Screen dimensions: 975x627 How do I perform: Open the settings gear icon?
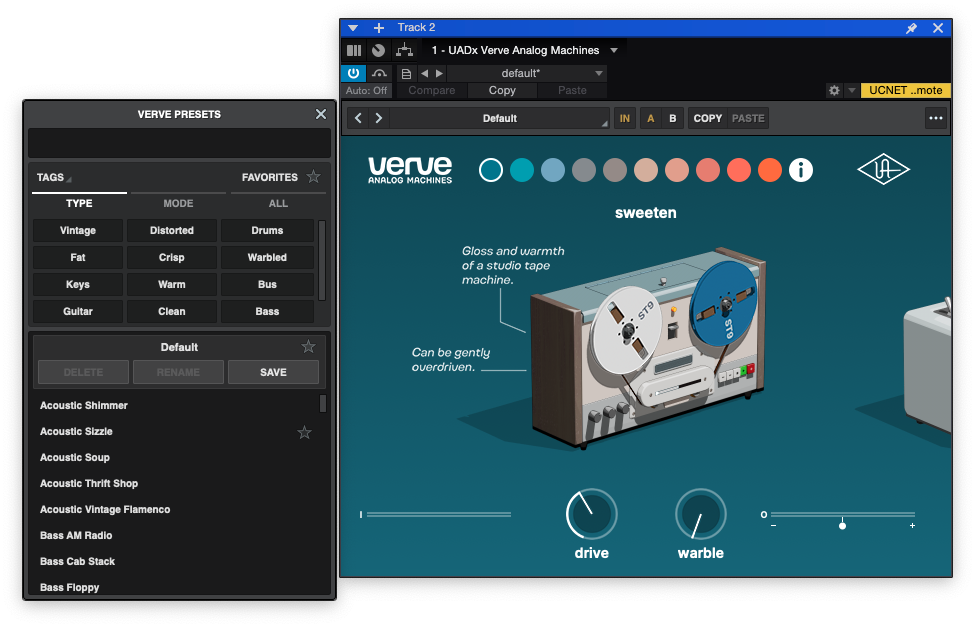834,90
